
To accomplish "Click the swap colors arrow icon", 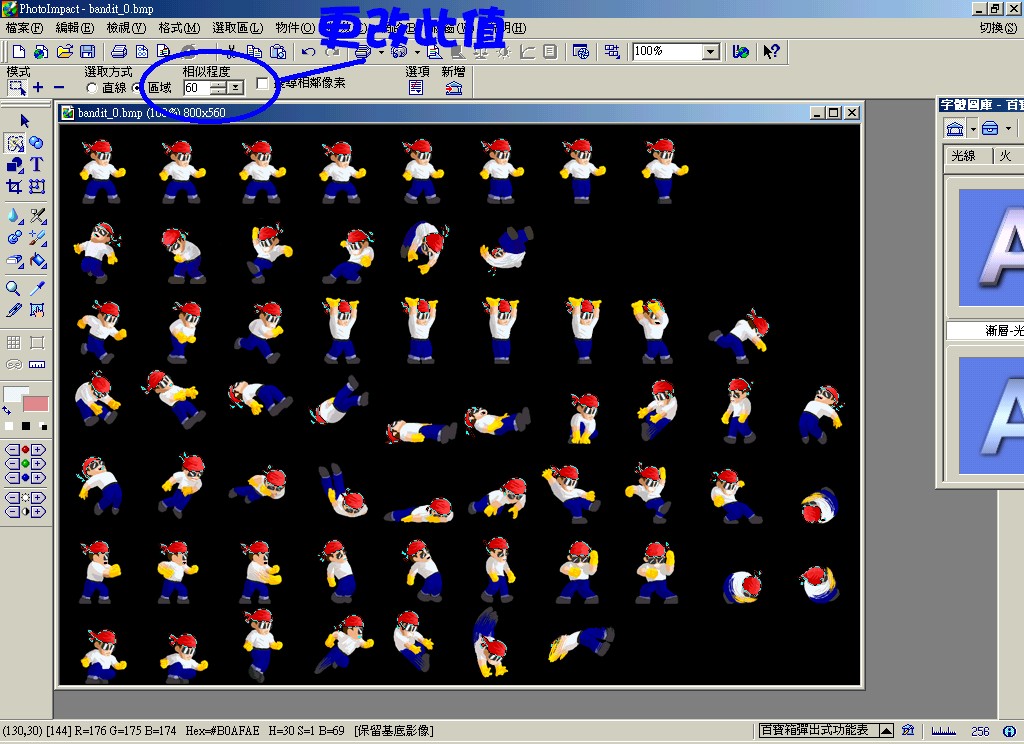I will [x=7, y=411].
